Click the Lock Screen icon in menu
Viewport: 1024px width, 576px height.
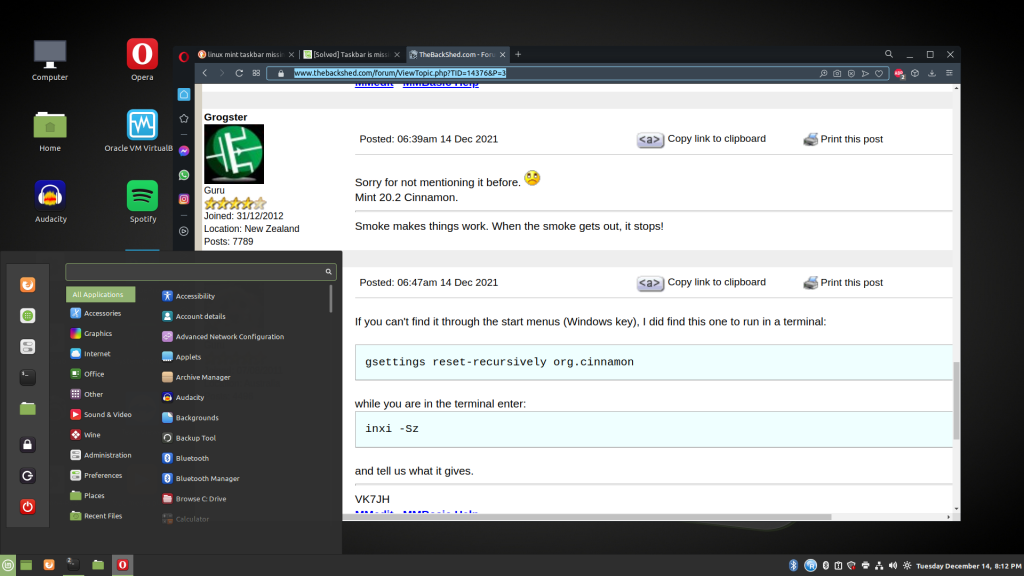28,444
